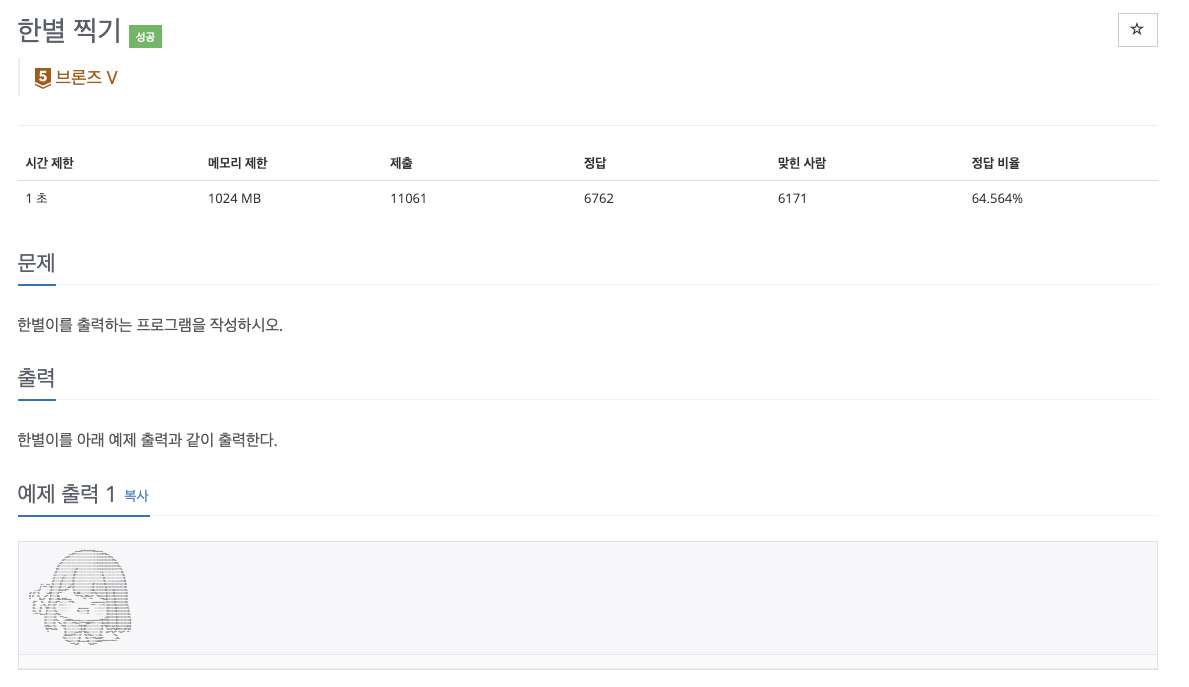Click the 제출 column header
This screenshot has width=1189, height=687.
pos(402,163)
